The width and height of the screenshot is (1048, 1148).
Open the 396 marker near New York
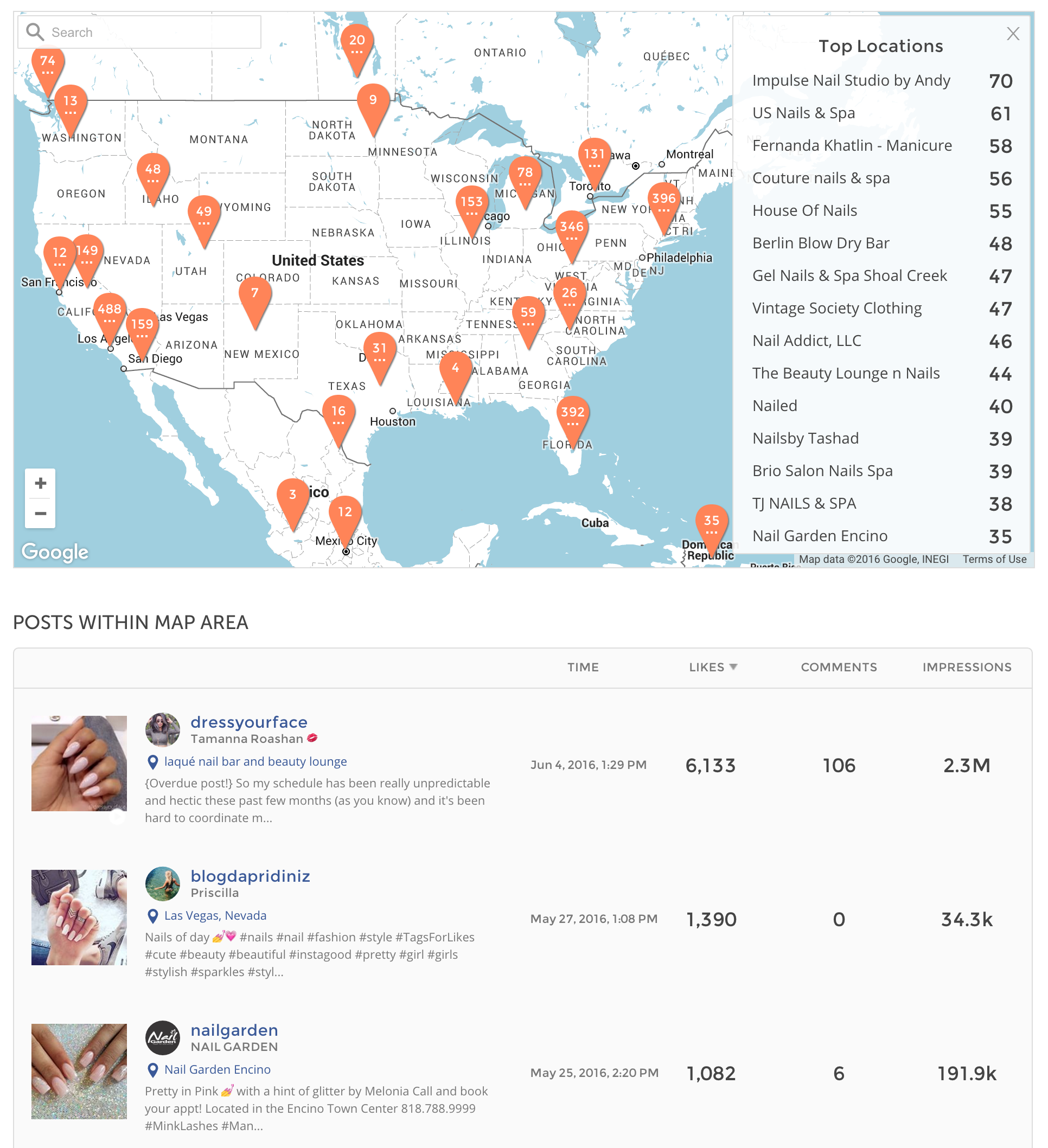[663, 205]
